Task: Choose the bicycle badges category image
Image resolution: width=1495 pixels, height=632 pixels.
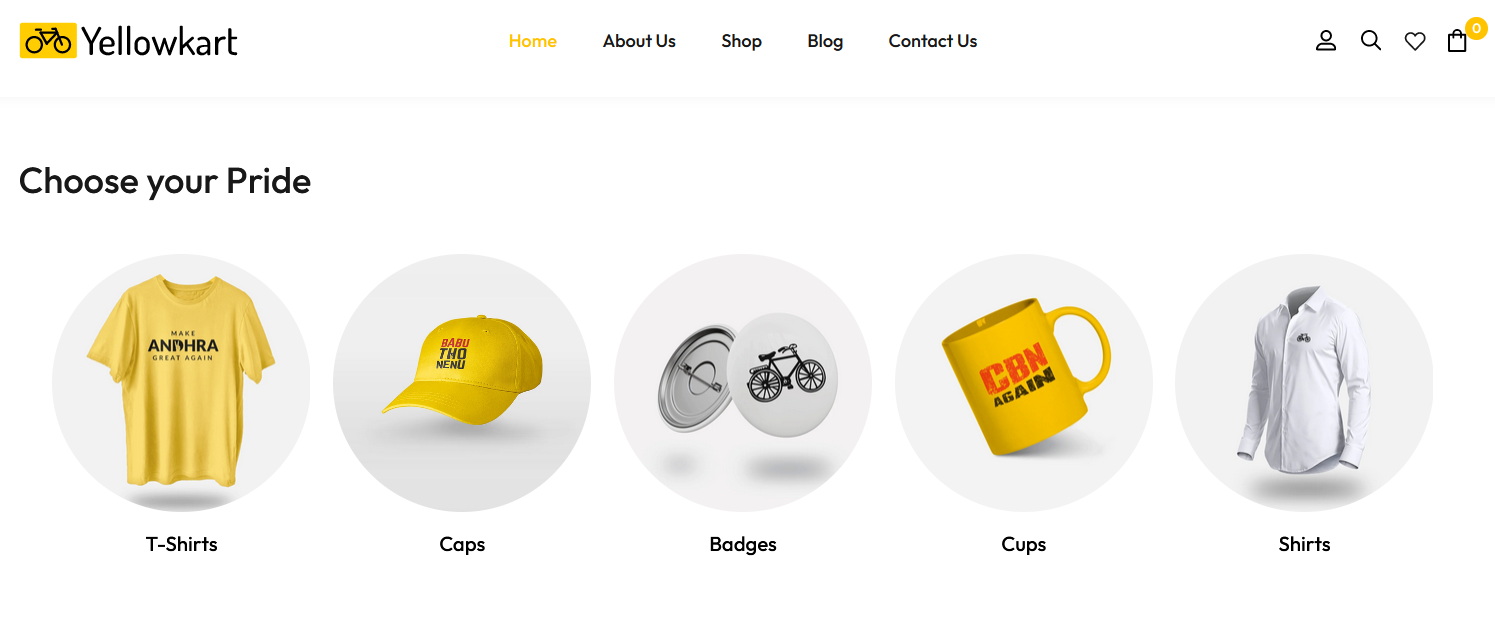Action: click(743, 383)
